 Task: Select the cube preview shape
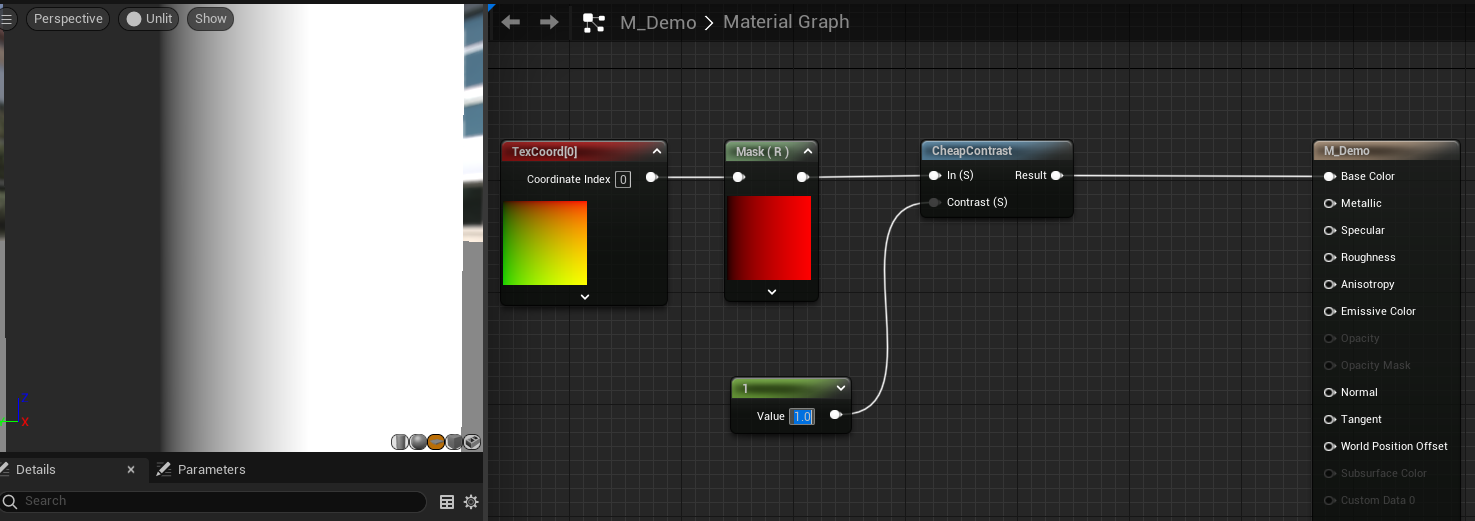tap(454, 442)
